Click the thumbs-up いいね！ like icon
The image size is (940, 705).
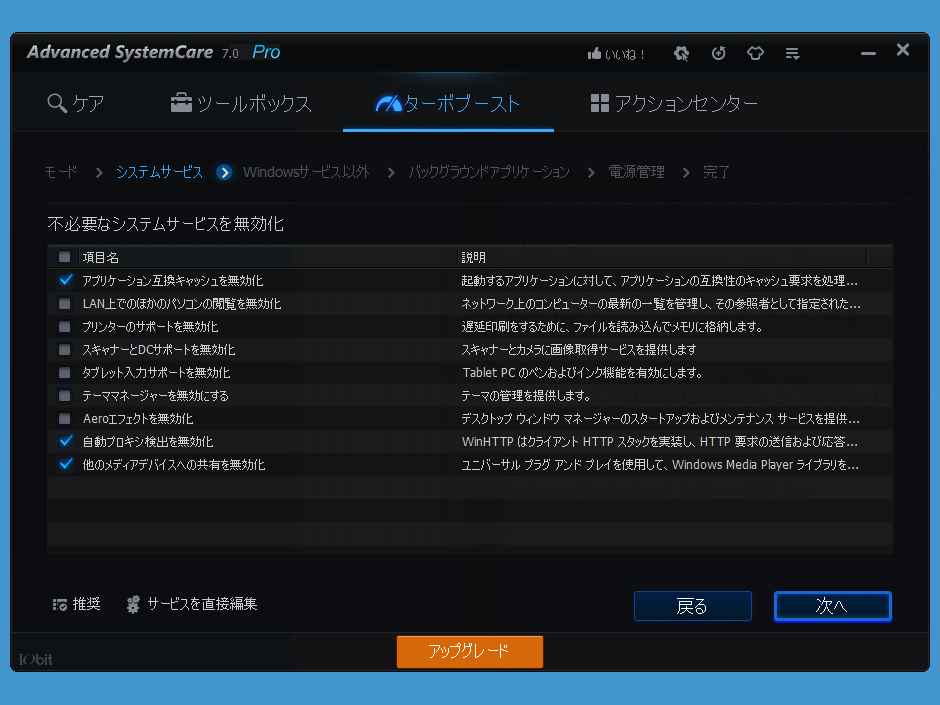594,54
